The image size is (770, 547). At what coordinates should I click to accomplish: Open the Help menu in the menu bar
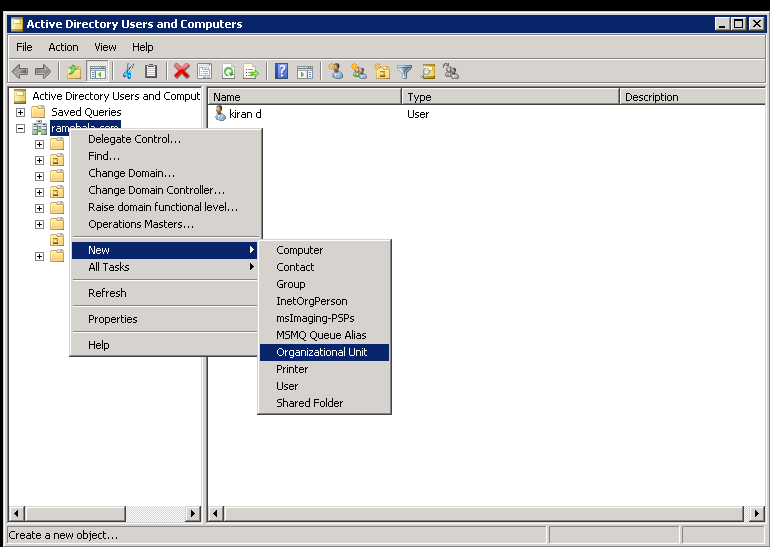pos(142,47)
